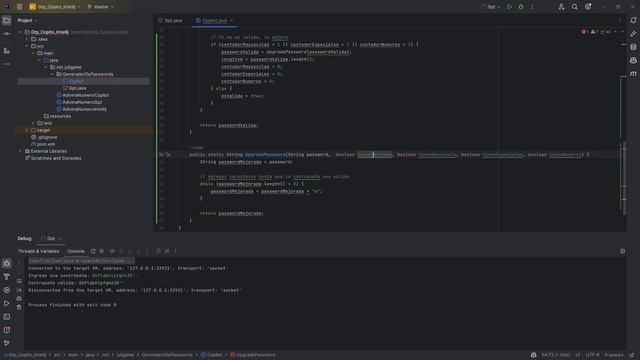The width and height of the screenshot is (640, 360).
Task: Stop the debug process
Action: (102, 251)
